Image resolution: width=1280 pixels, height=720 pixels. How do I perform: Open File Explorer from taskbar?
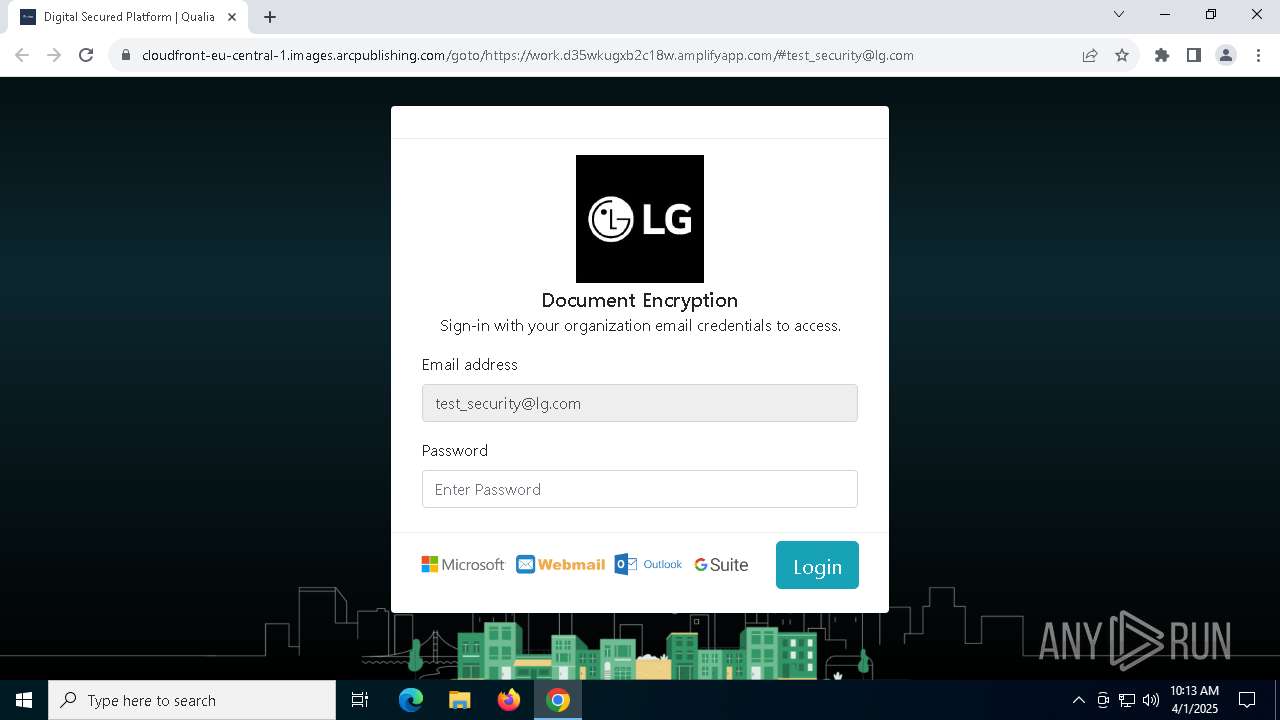(460, 700)
